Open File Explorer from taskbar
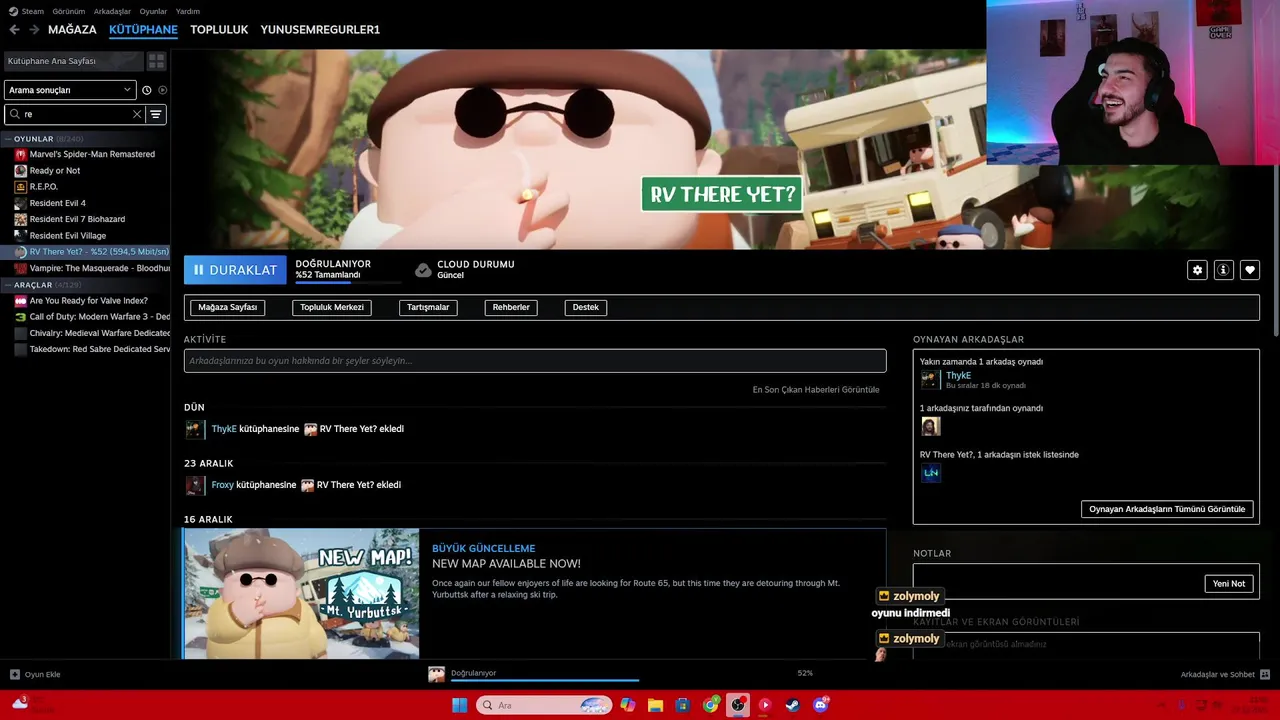 click(x=655, y=705)
